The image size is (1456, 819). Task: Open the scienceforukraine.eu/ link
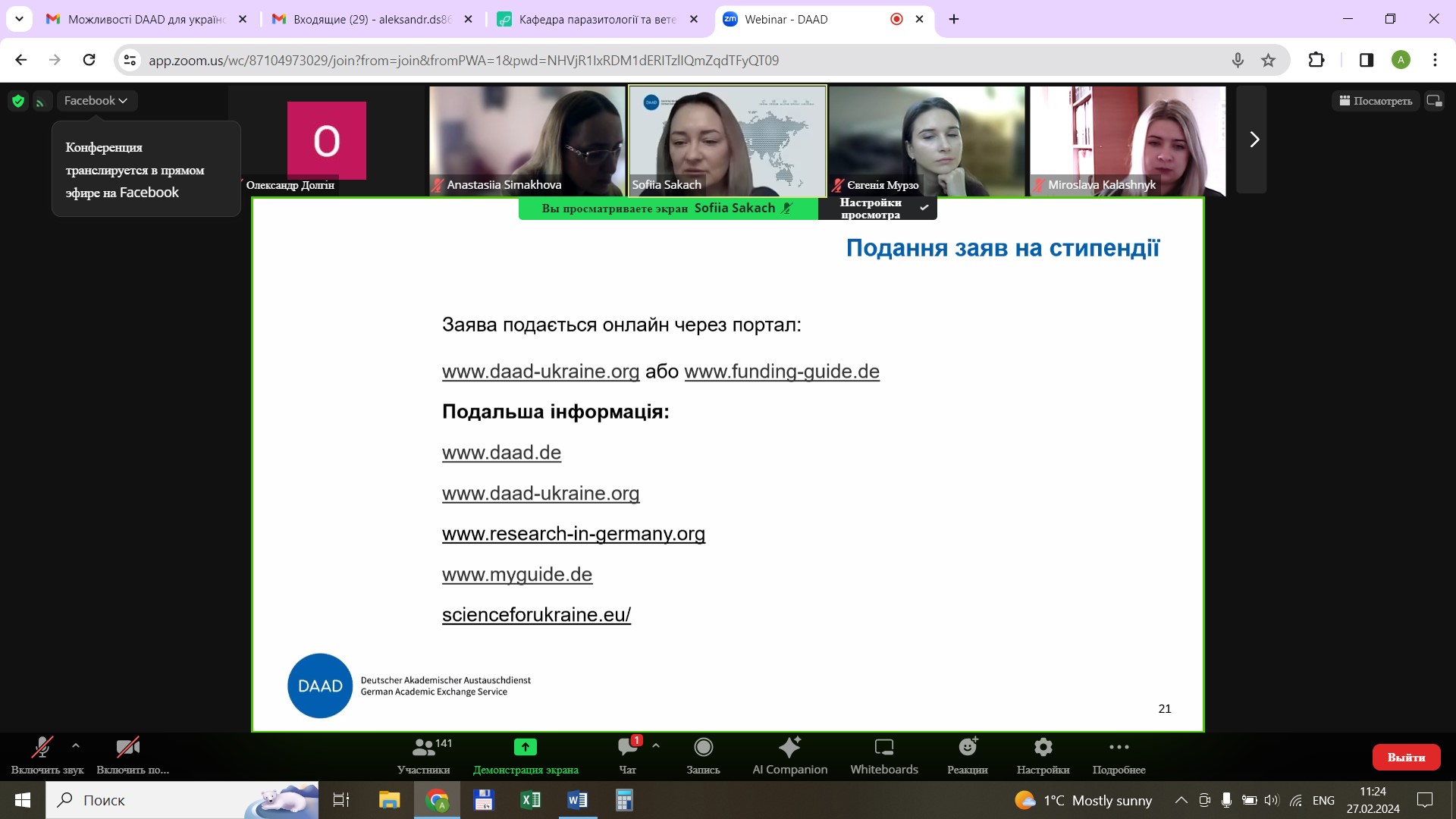536,615
